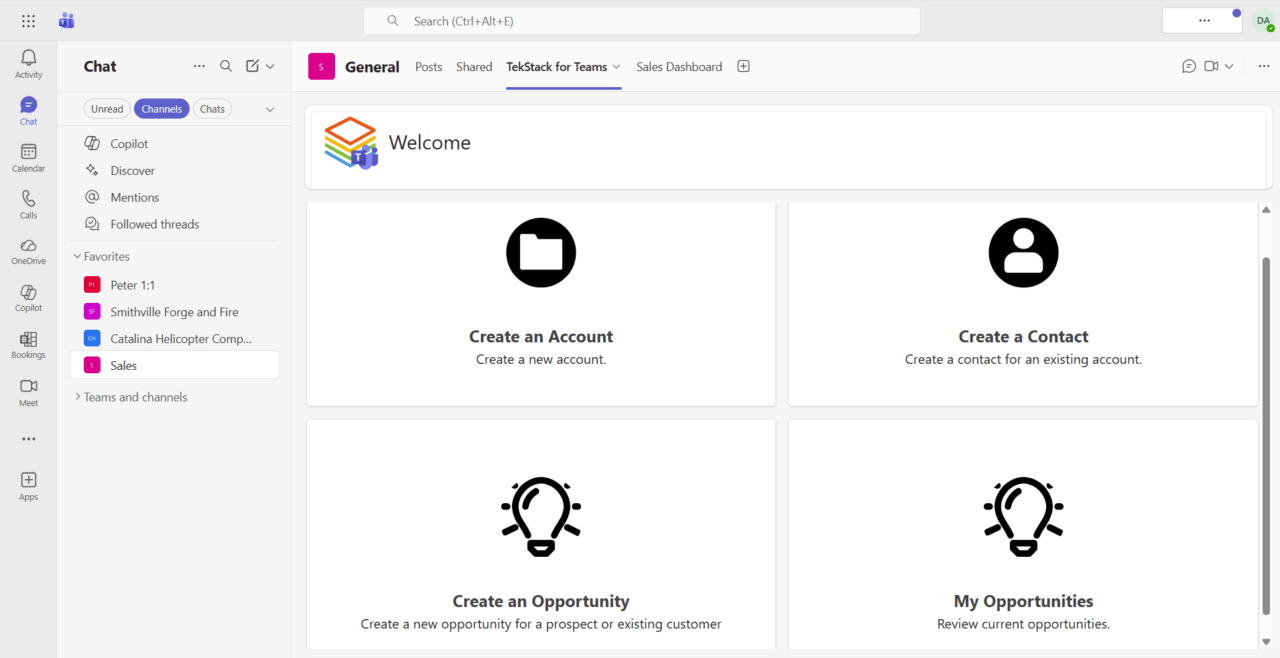Screen dimensions: 1280x658
Task: Open Chat pane more options ellipsis
Action: [x=199, y=66]
